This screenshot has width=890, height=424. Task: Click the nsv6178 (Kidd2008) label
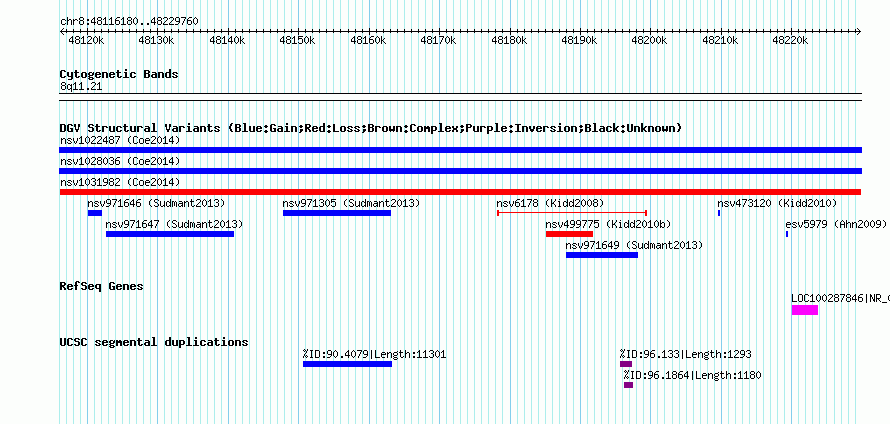550,203
